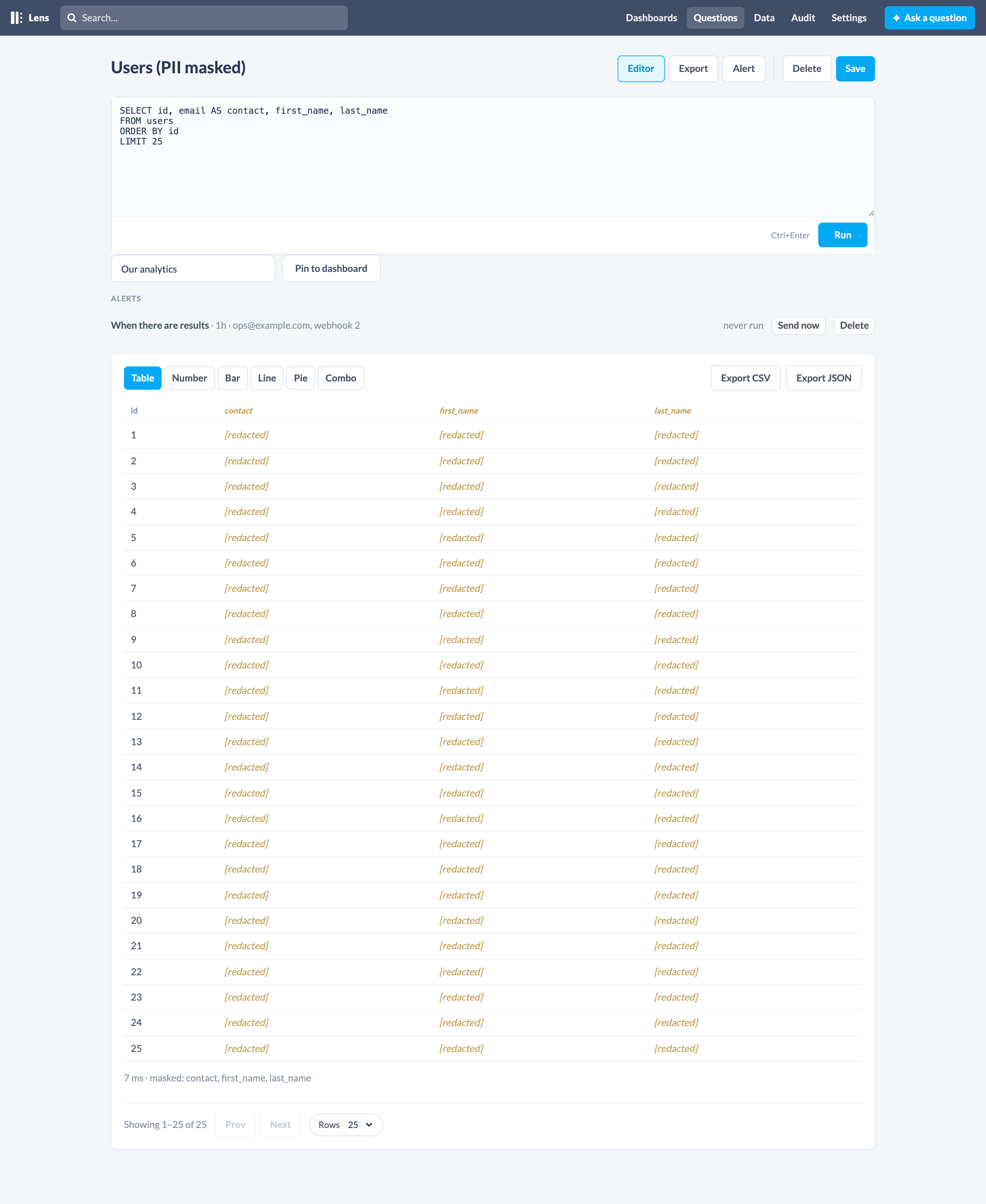Viewport: 986px width, 1204px height.
Task: Click the Alert button
Action: pos(744,69)
